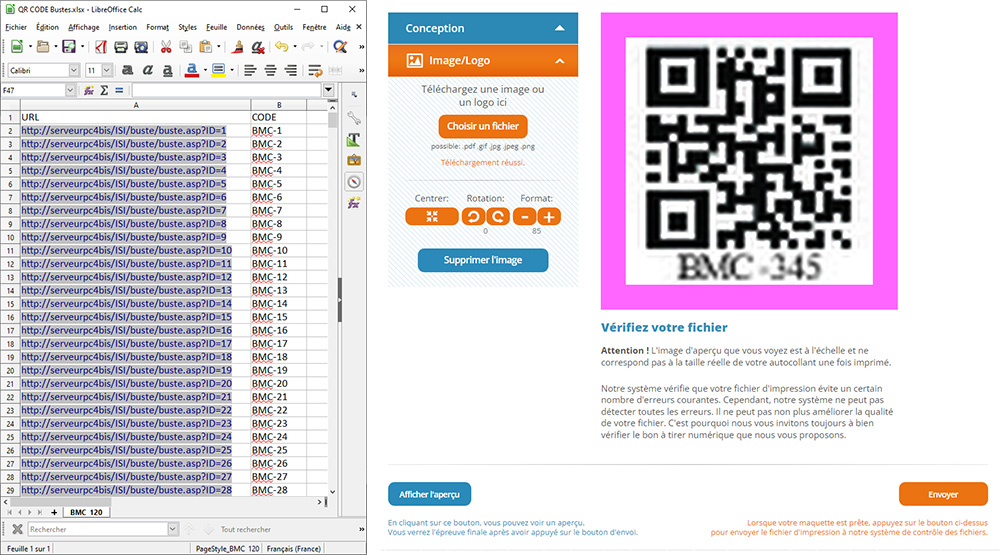Close the find toolbar with X icon
The height and width of the screenshot is (555, 1000).
[17, 529]
